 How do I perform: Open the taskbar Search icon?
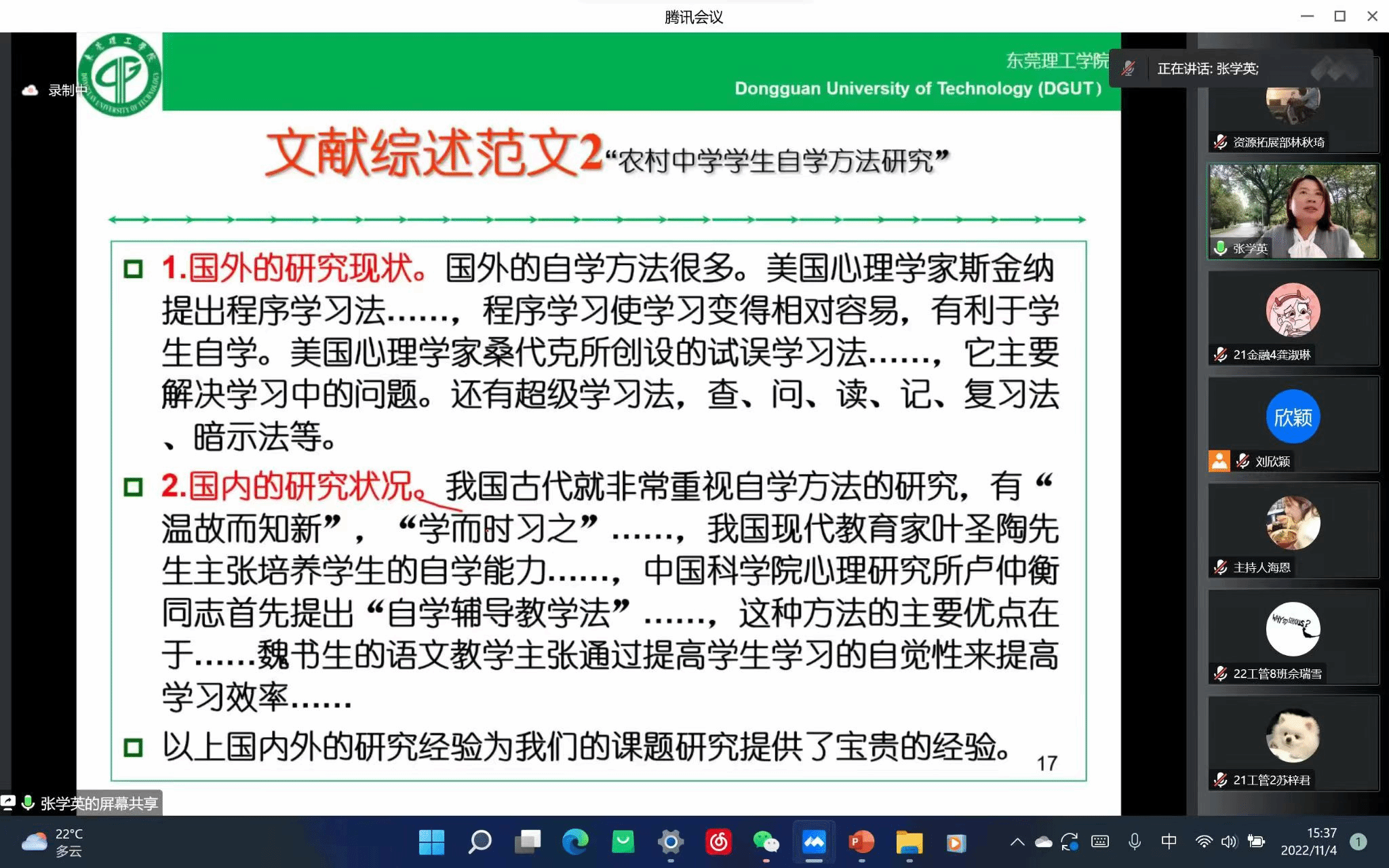click(x=480, y=842)
